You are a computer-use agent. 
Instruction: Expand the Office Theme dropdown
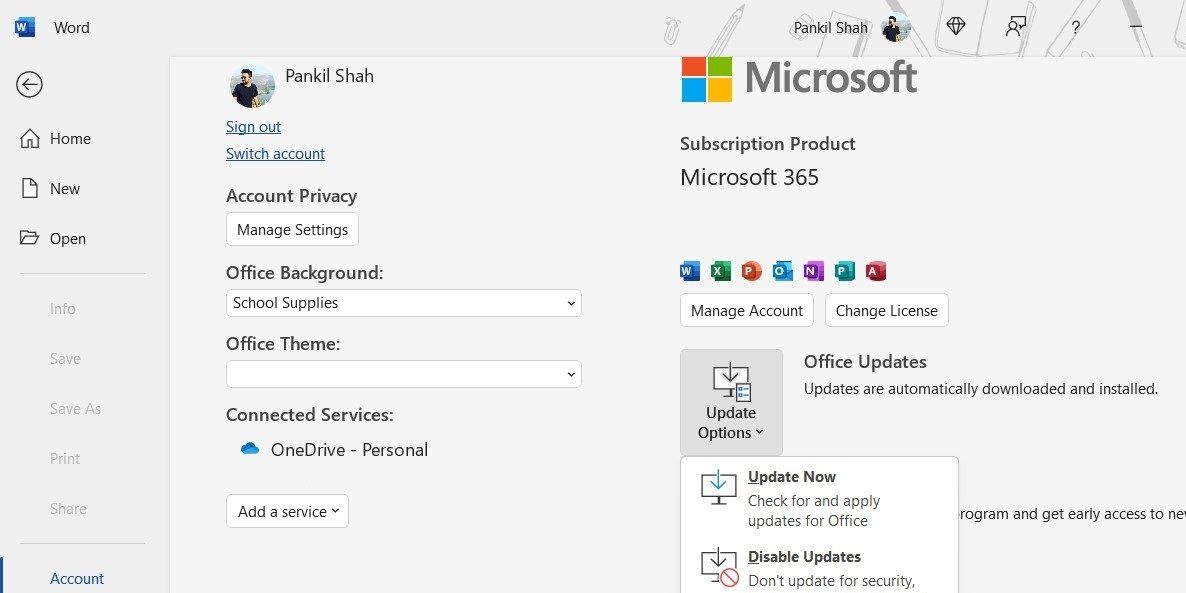[x=403, y=374]
